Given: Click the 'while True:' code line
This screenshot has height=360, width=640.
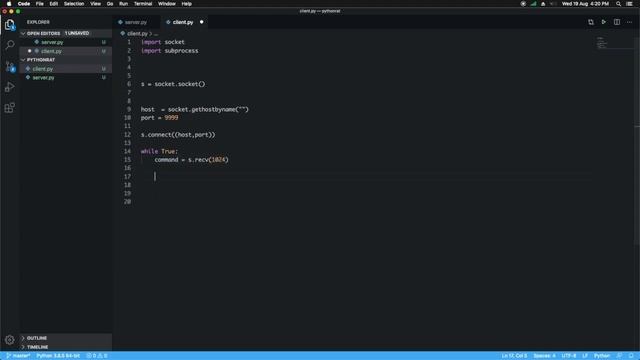Looking at the screenshot, I should [159, 151].
